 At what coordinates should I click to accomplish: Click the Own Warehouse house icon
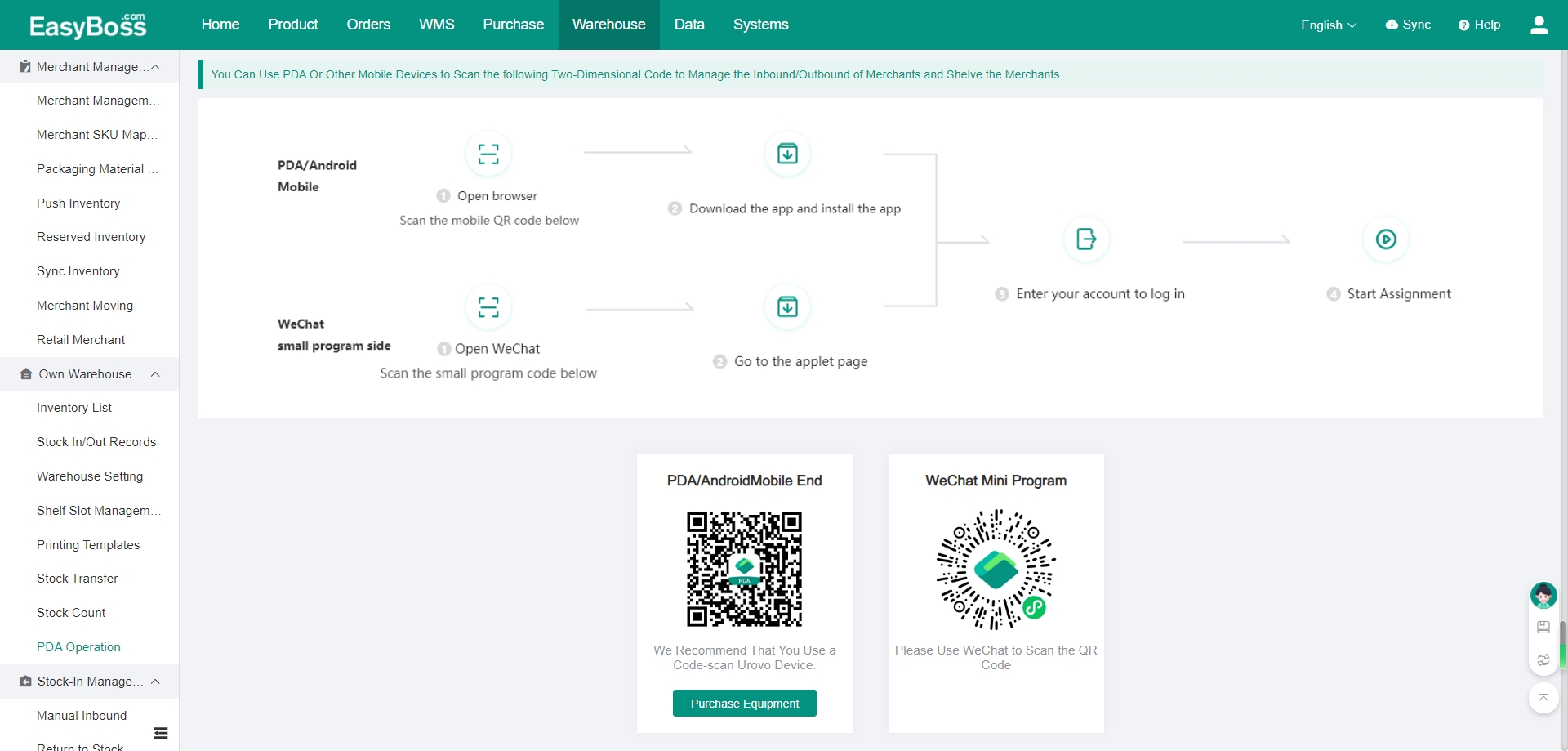click(26, 373)
